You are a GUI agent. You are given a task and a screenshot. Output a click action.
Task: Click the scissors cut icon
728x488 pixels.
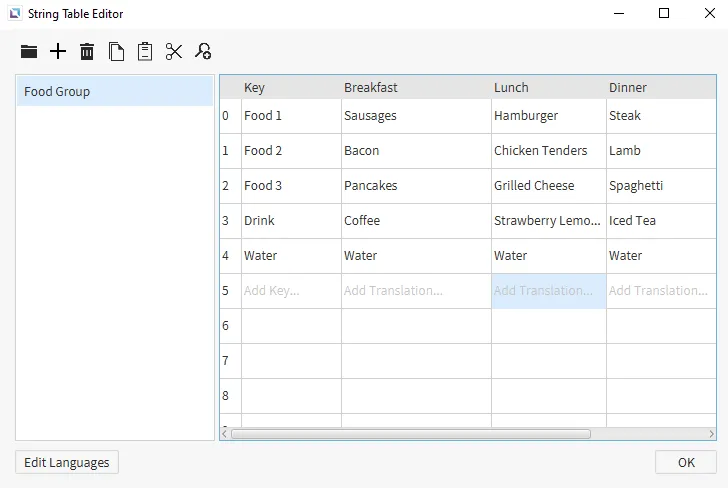coord(174,52)
